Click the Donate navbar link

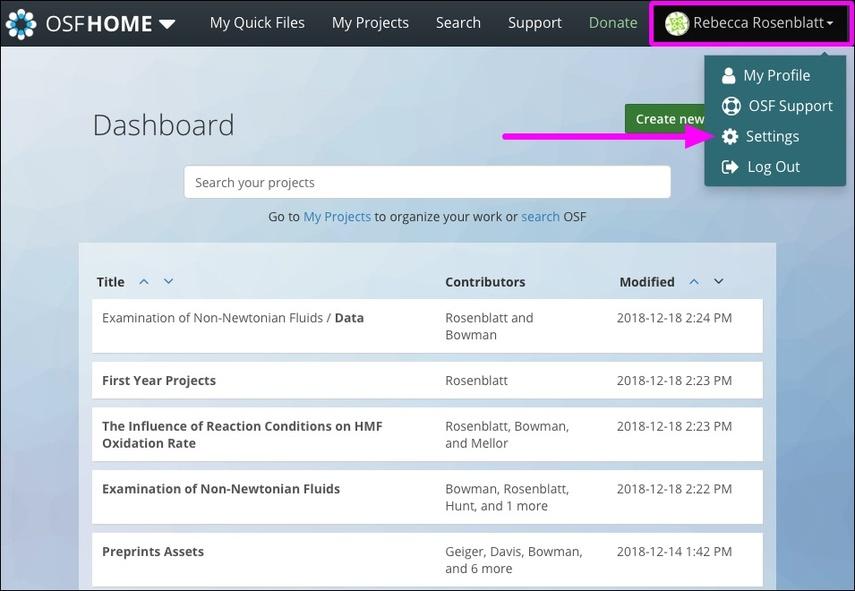pos(613,23)
